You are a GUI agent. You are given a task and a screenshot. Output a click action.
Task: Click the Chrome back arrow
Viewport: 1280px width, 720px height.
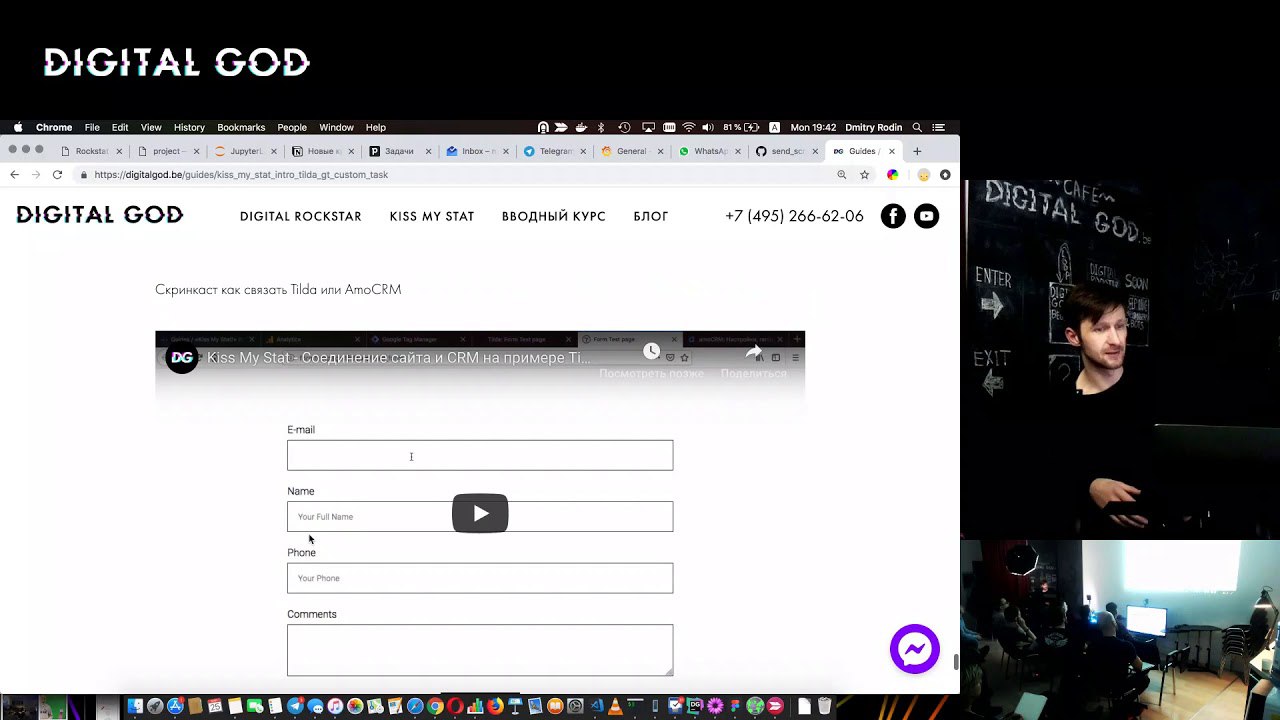tap(14, 174)
